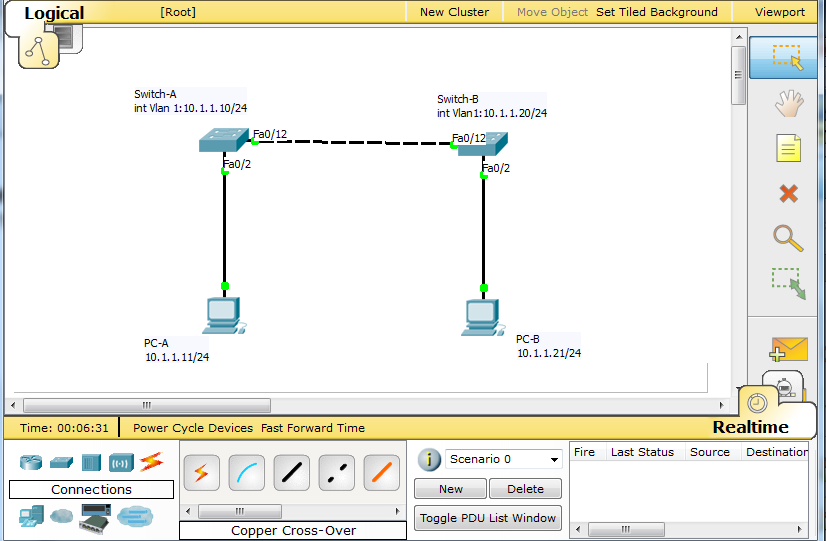Open the Hubs device category
Image resolution: width=826 pixels, height=541 pixels.
pyautogui.click(x=91, y=463)
